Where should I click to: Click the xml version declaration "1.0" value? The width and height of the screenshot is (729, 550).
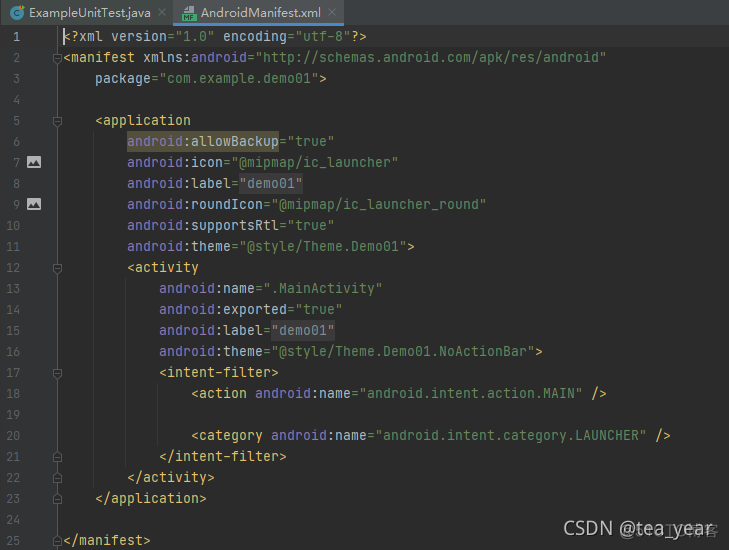click(195, 36)
